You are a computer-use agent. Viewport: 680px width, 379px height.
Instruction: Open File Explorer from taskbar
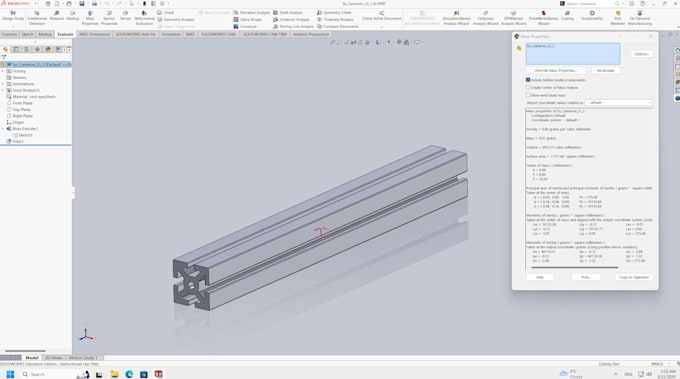(114, 374)
